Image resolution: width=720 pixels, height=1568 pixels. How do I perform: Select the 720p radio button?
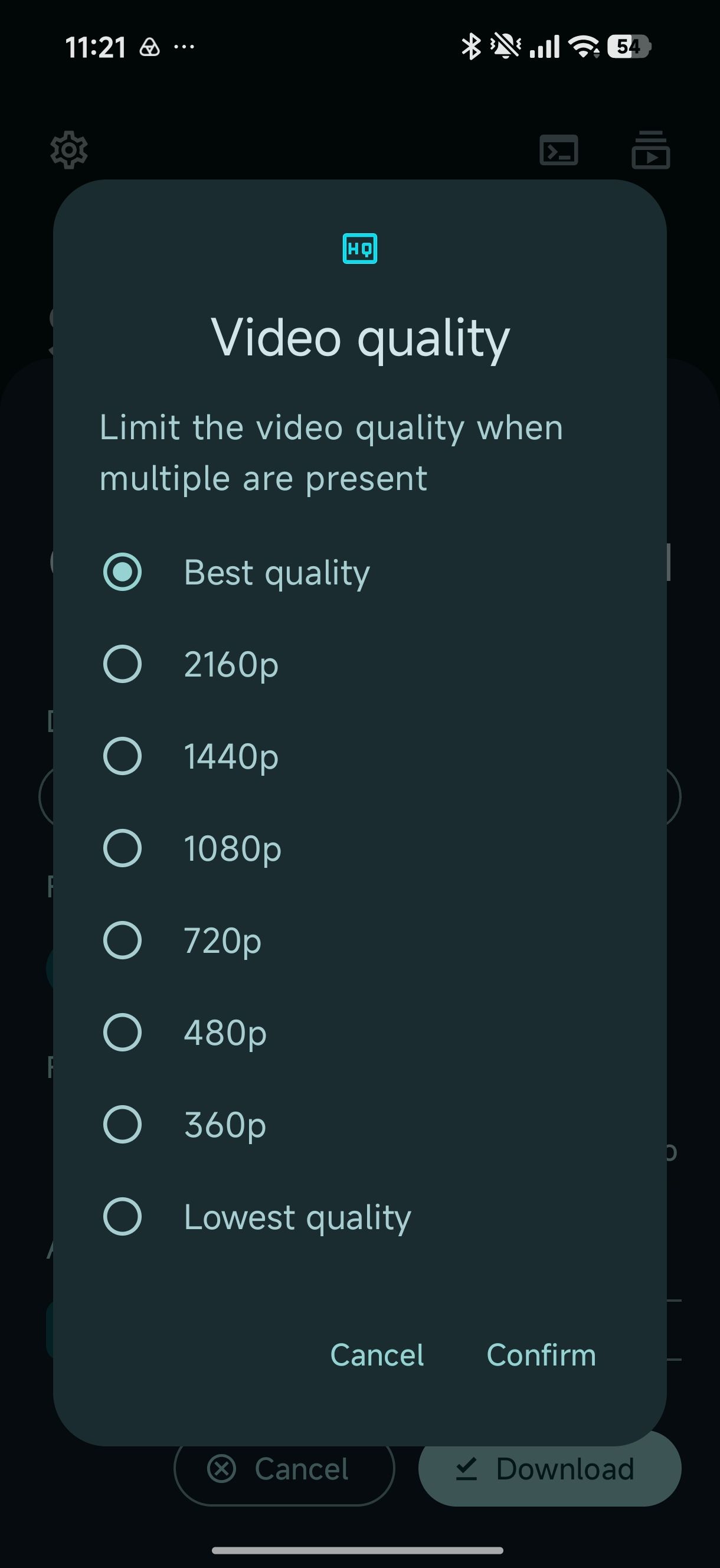point(122,940)
